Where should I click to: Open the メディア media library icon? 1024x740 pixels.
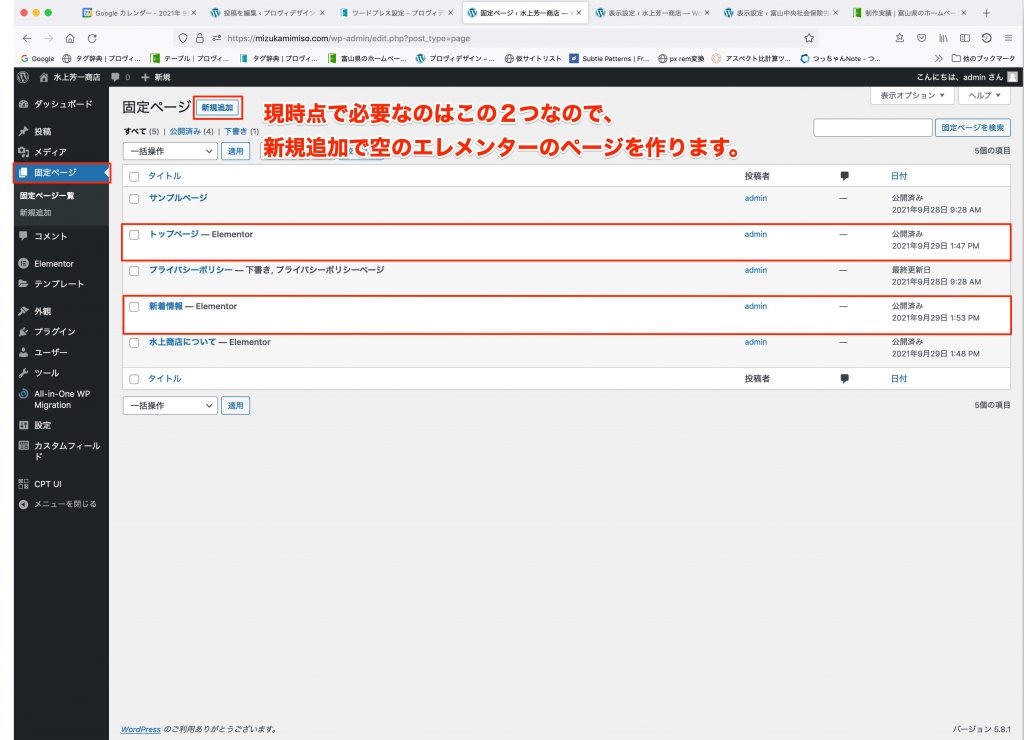[x=24, y=152]
